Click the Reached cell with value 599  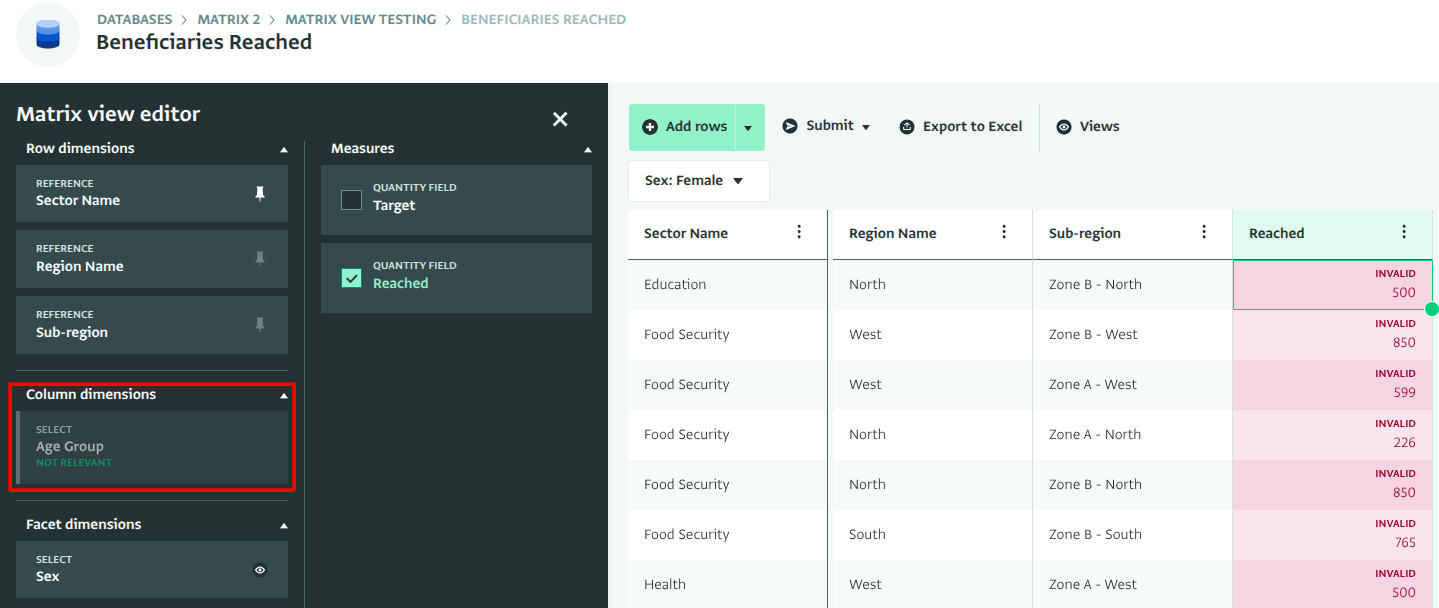point(1332,385)
